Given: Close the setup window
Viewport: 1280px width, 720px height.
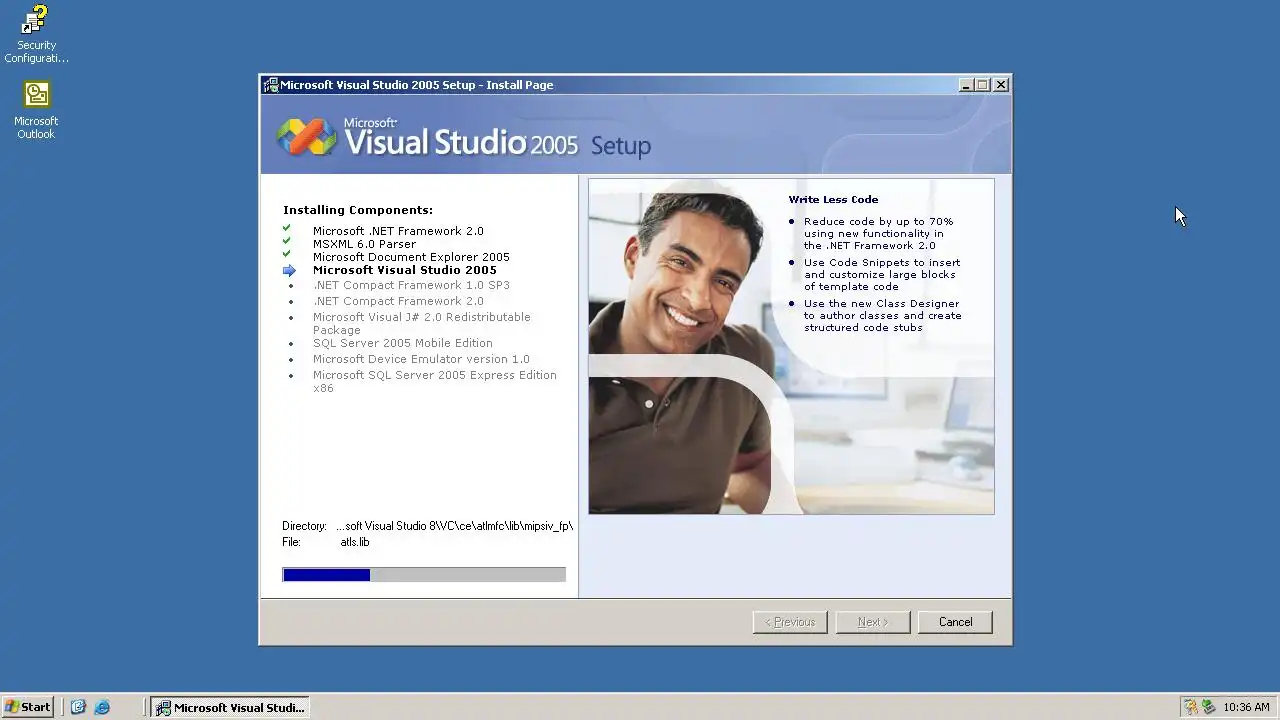Looking at the screenshot, I should pos(1001,85).
